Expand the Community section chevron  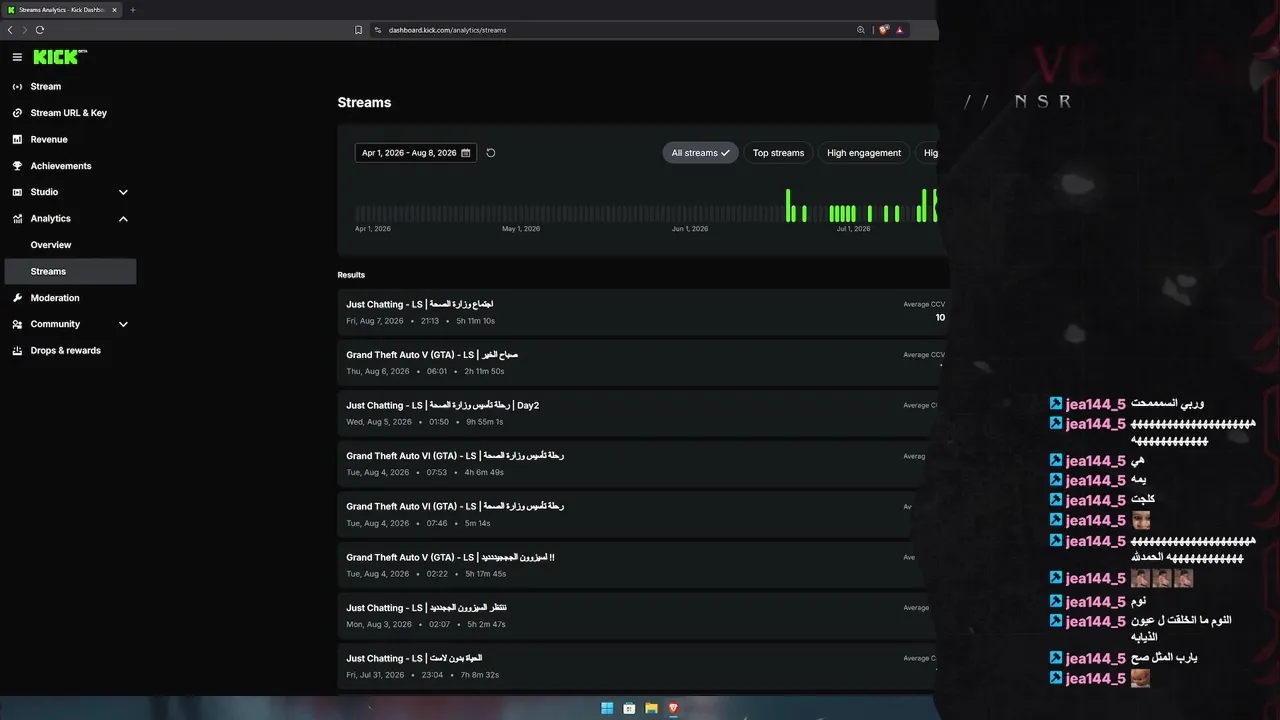coord(123,324)
